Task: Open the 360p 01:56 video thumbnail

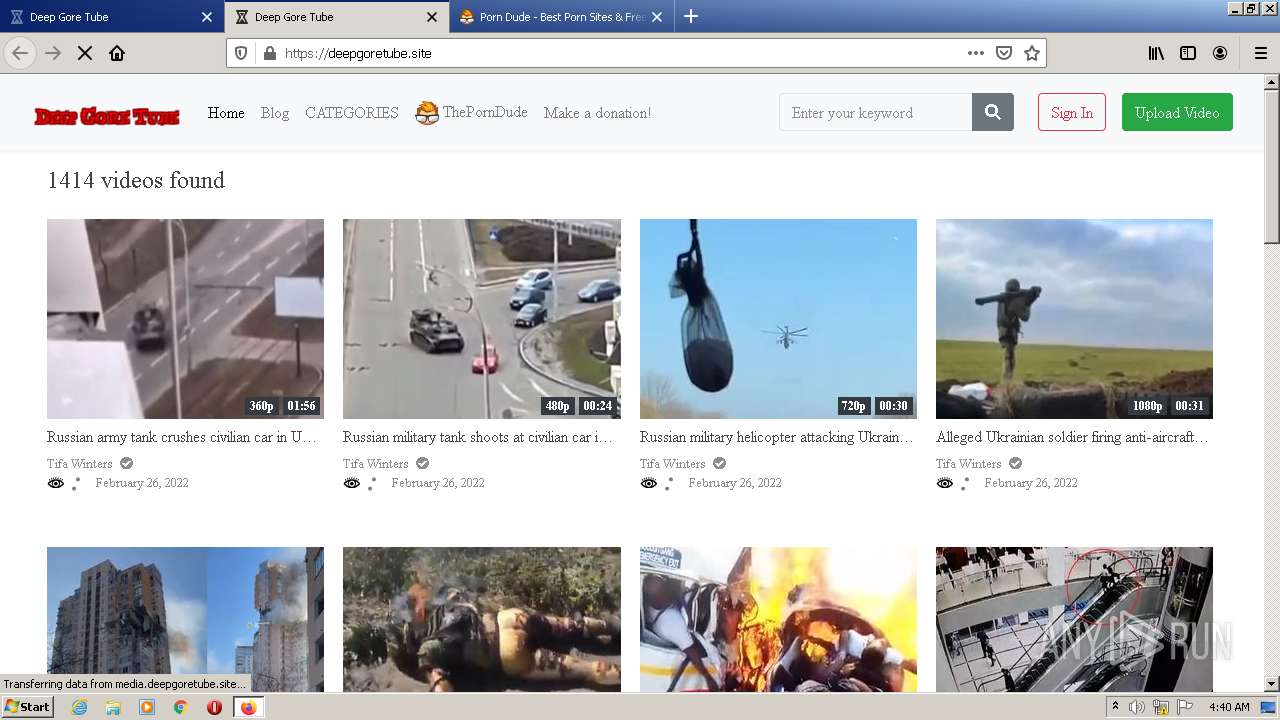Action: pos(185,319)
